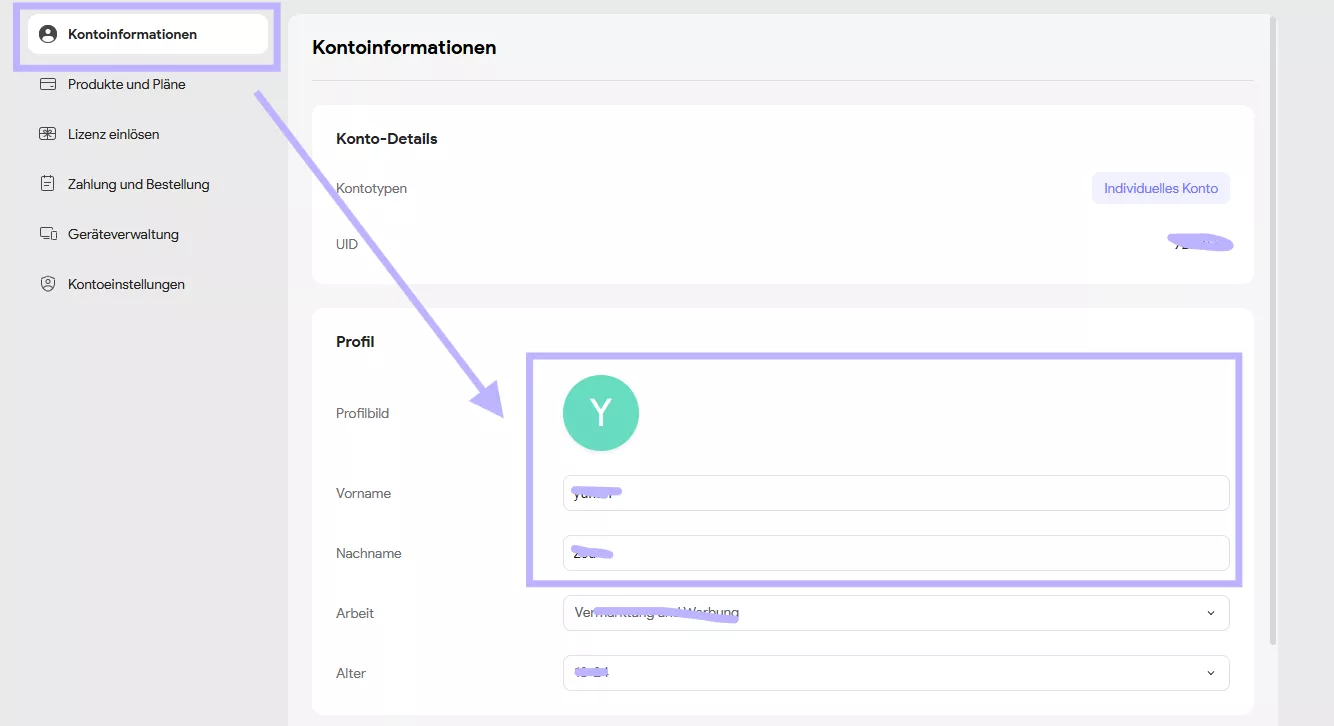1334x726 pixels.
Task: Click the Produkte und Pläne card icon
Action: [47, 84]
